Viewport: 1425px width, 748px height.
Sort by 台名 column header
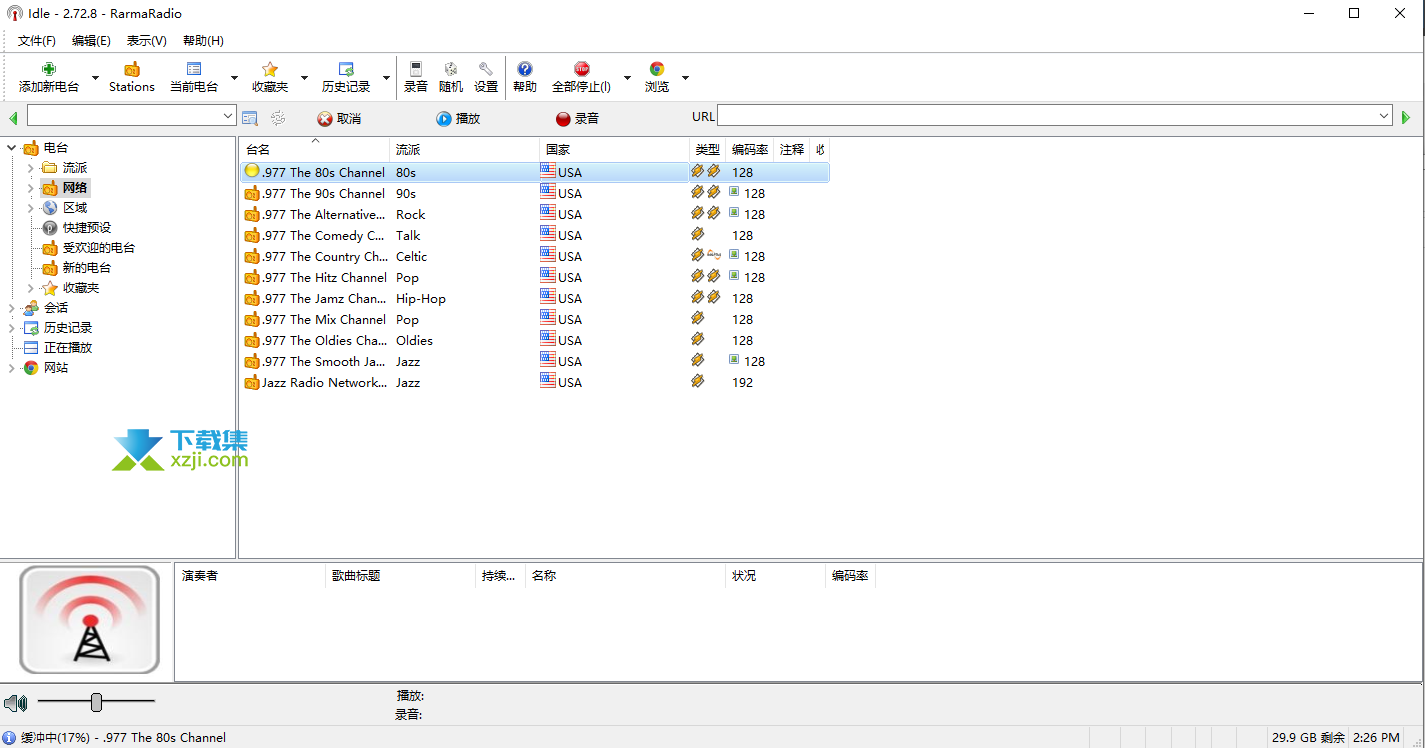pos(314,149)
